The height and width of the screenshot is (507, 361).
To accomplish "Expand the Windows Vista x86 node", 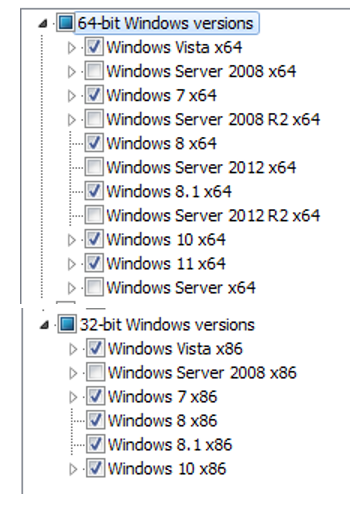I will [73, 349].
